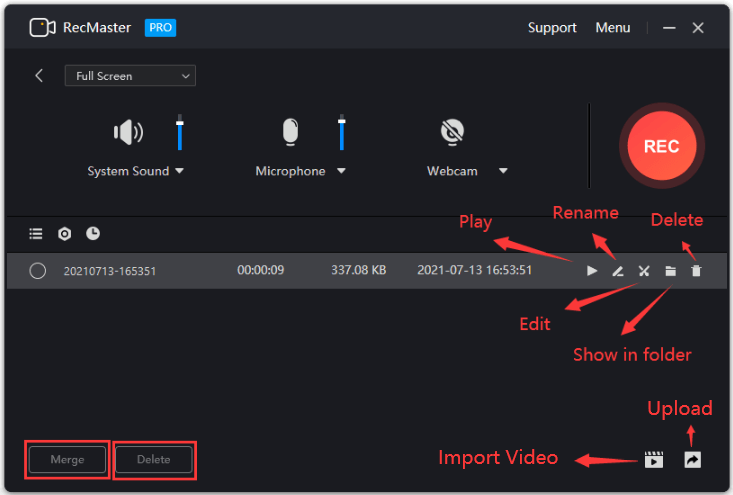This screenshot has width=733, height=495.
Task: Toggle the System Sound speaker icon
Action: pos(128,132)
